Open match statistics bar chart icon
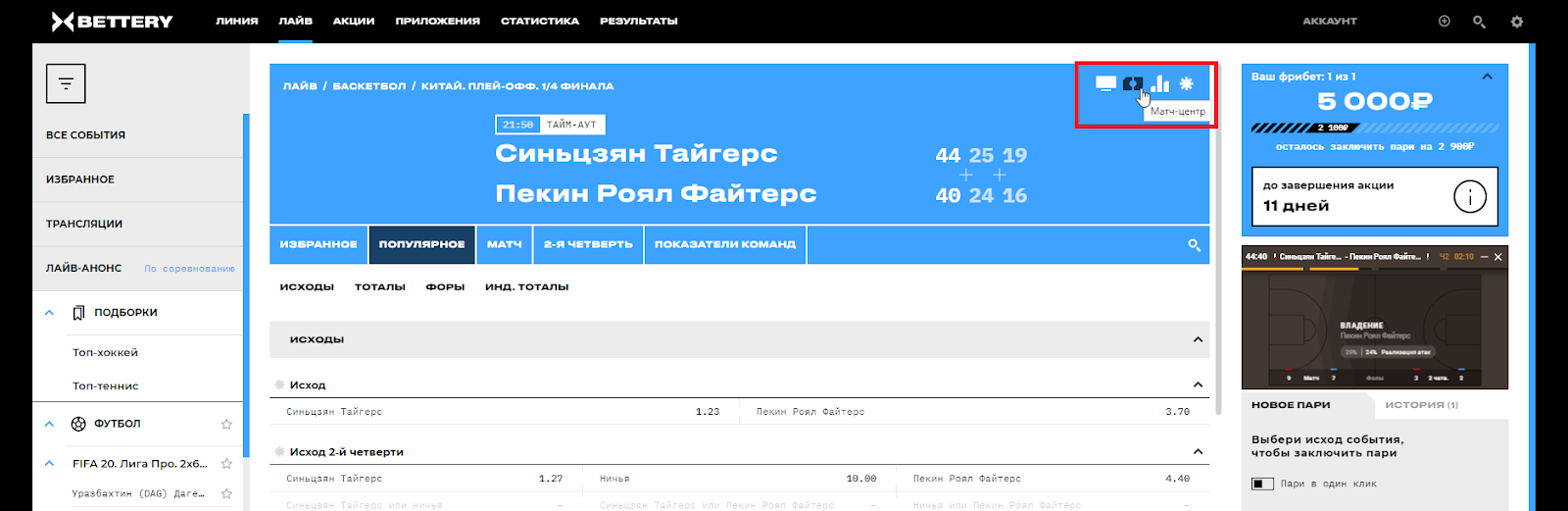The height and width of the screenshot is (511, 1568). (1160, 84)
